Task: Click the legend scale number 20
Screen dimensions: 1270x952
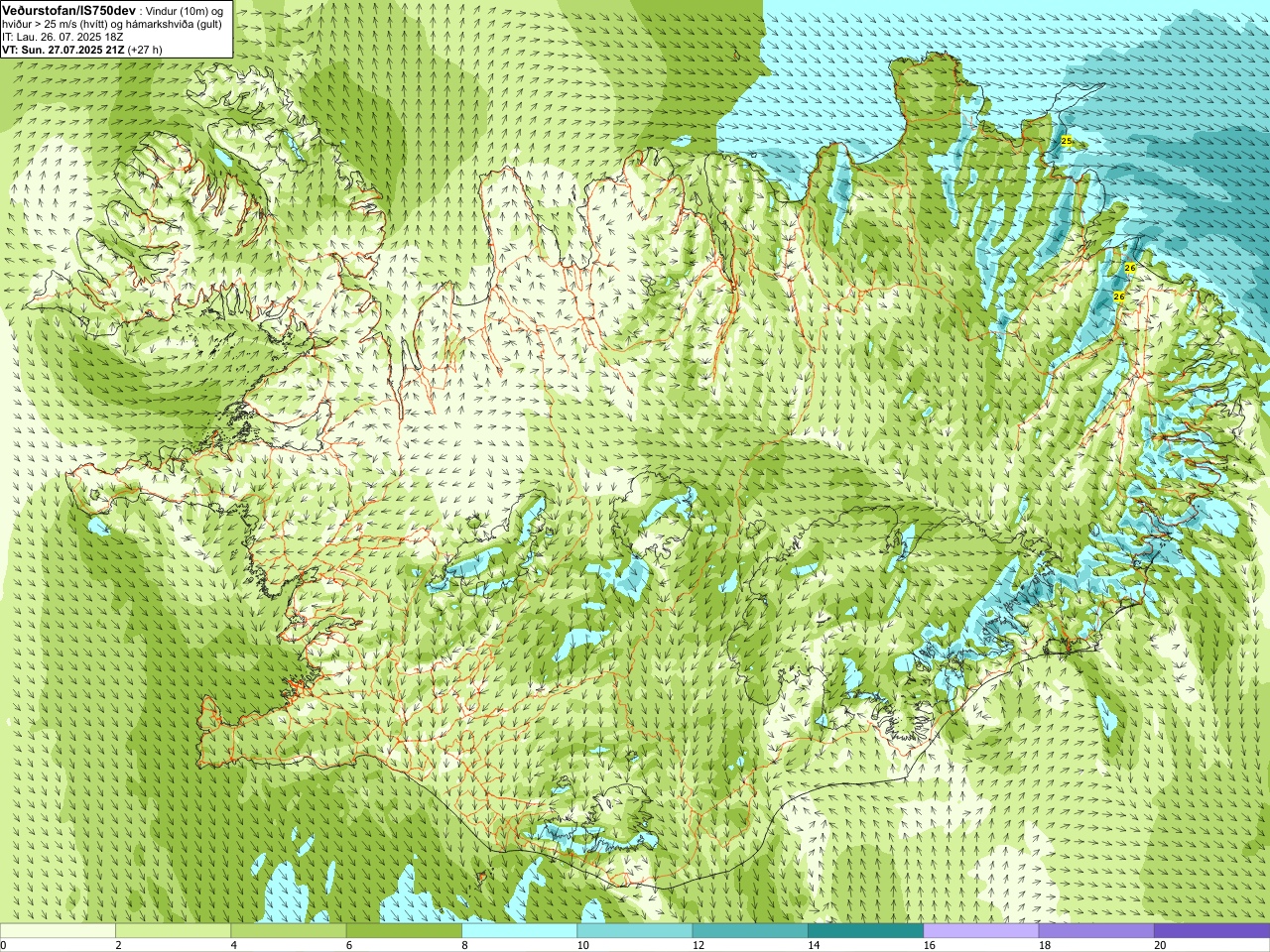Action: coord(1160,945)
